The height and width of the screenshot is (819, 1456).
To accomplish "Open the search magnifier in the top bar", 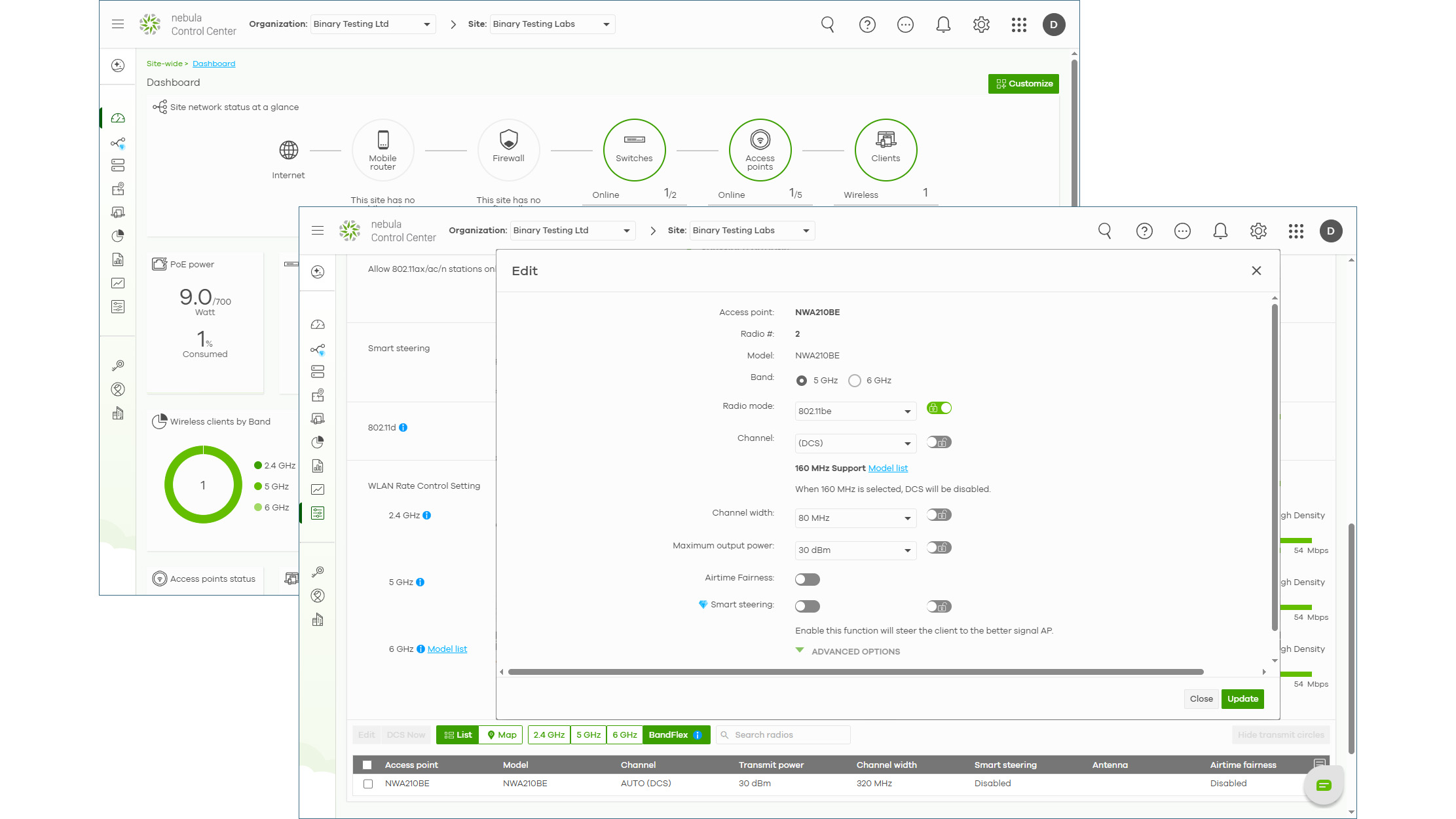I will pyautogui.click(x=1104, y=231).
